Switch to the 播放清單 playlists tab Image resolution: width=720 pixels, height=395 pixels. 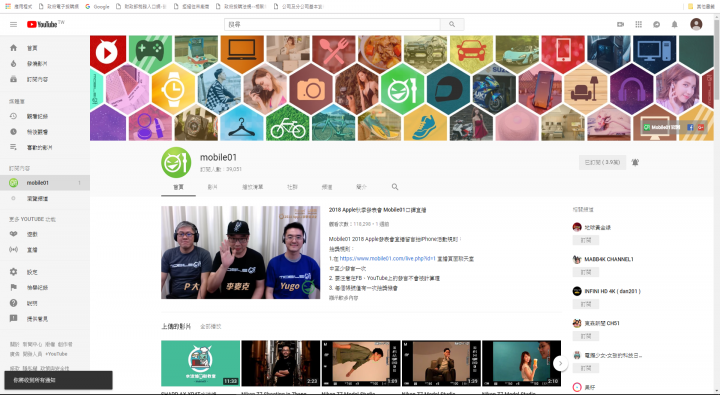coord(253,187)
